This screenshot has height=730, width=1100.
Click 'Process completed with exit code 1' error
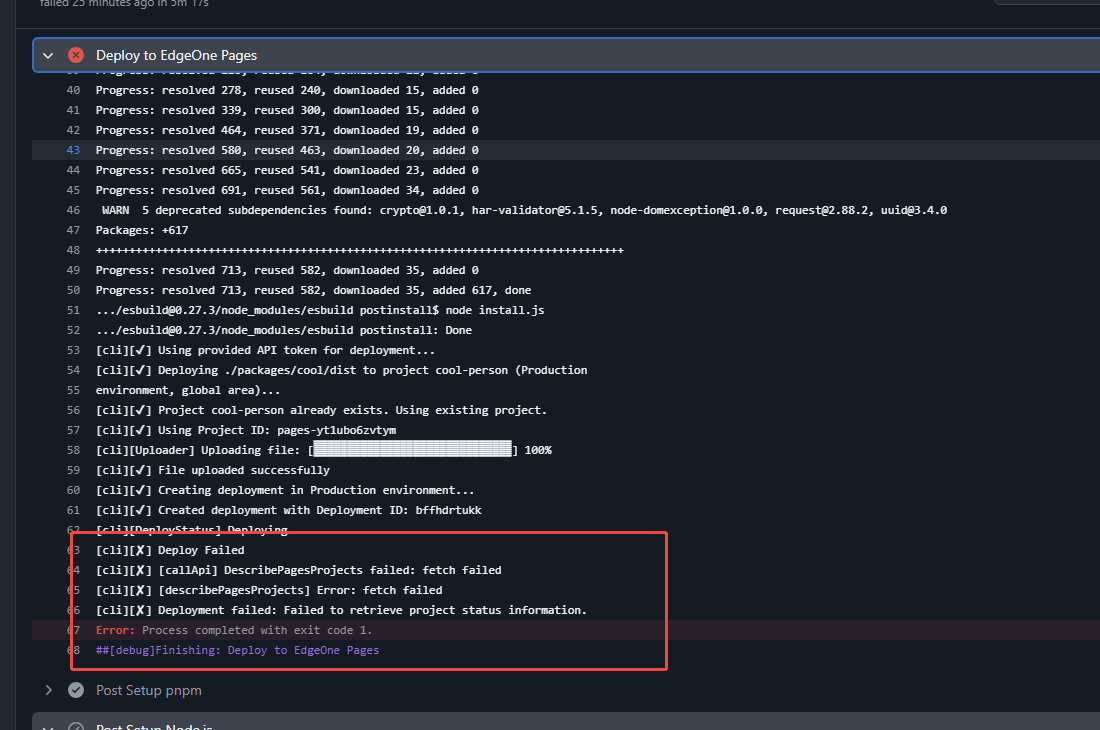[x=234, y=630]
